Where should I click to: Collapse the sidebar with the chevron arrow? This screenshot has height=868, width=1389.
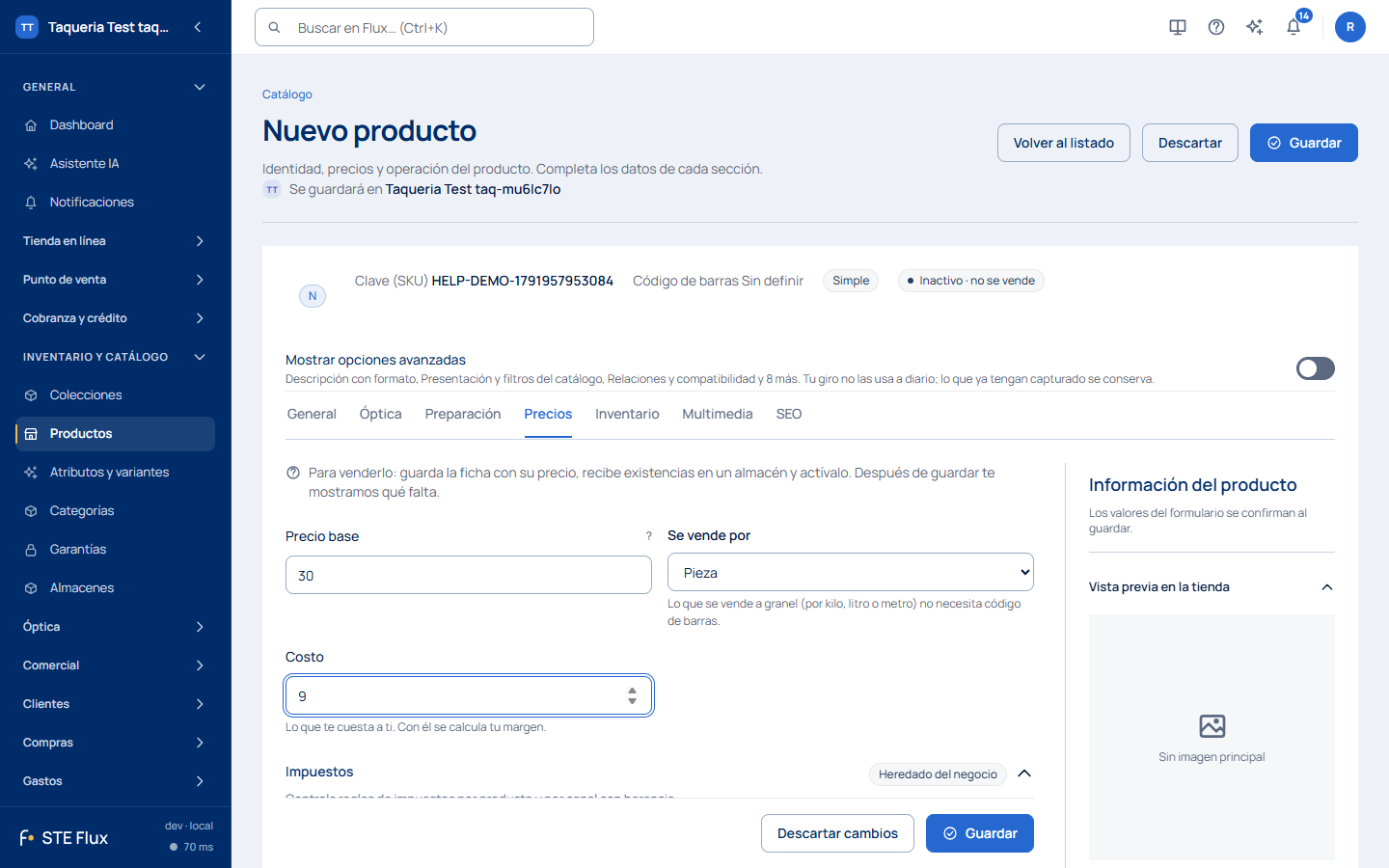(198, 27)
